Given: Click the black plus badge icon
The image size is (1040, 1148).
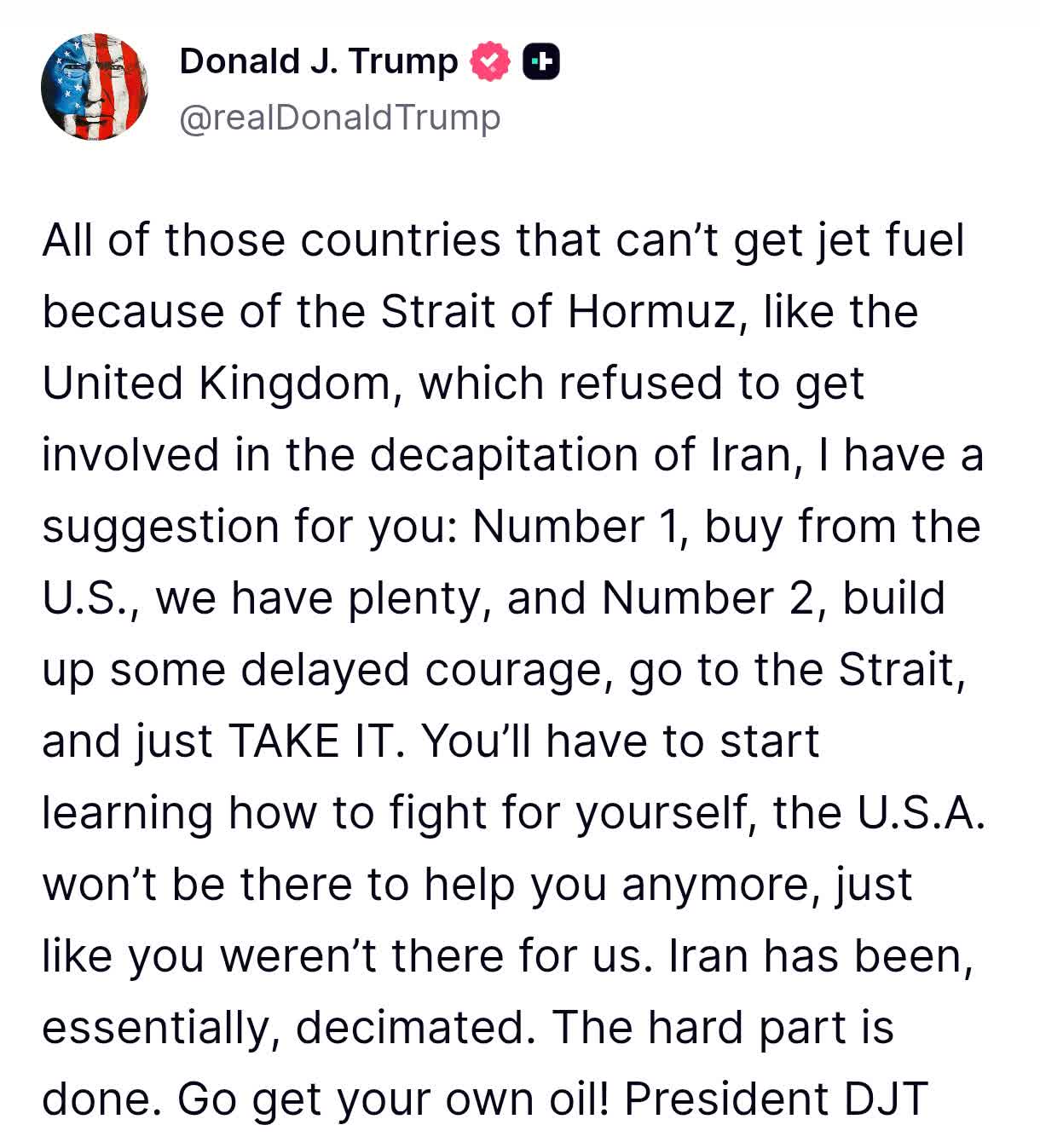Looking at the screenshot, I should click(541, 62).
